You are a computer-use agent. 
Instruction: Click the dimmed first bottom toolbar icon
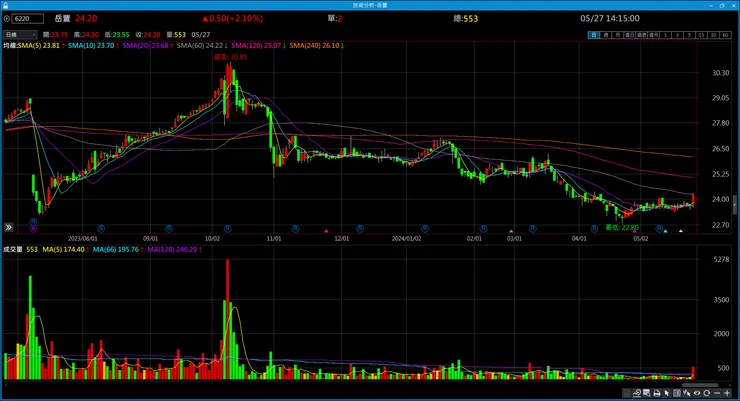tap(626, 393)
